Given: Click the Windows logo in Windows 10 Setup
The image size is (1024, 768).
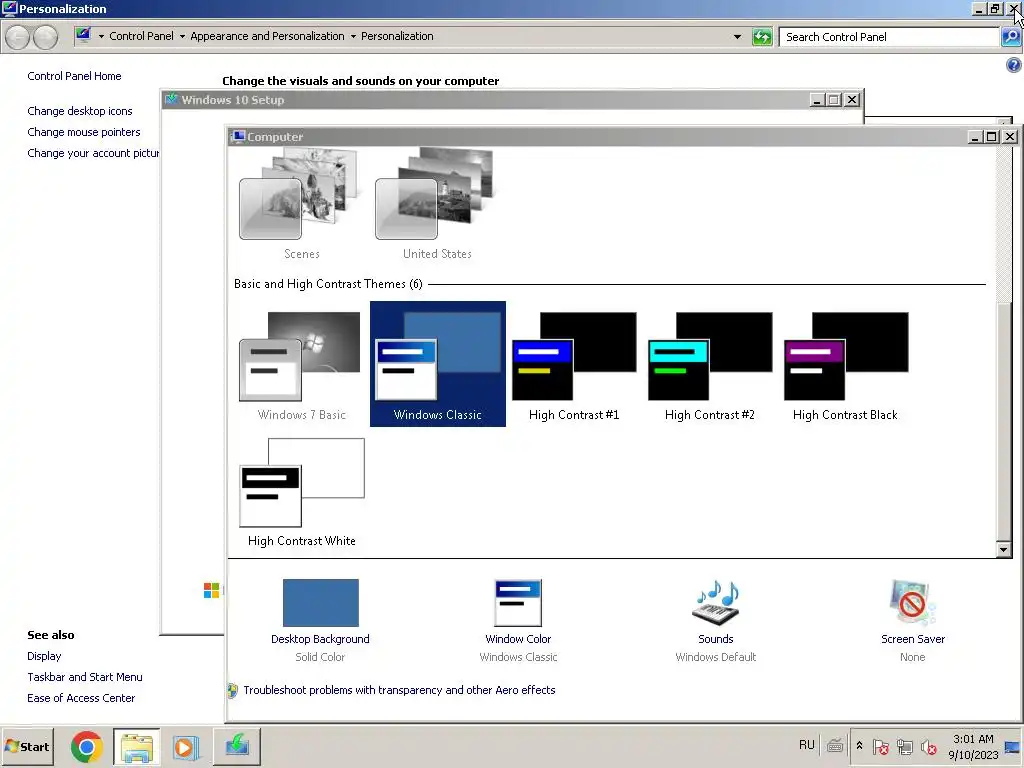Looking at the screenshot, I should click(x=212, y=590).
